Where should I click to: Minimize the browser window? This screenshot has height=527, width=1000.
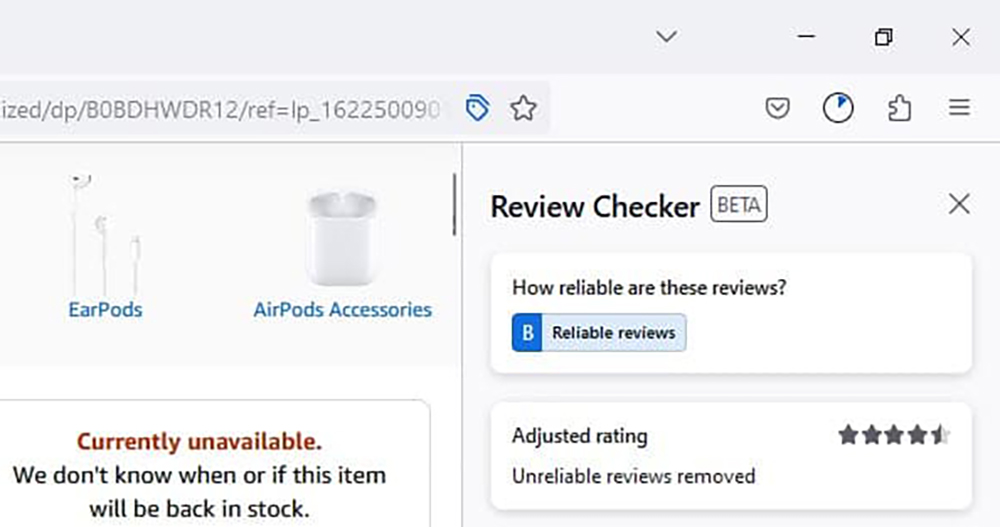pyautogui.click(x=806, y=36)
